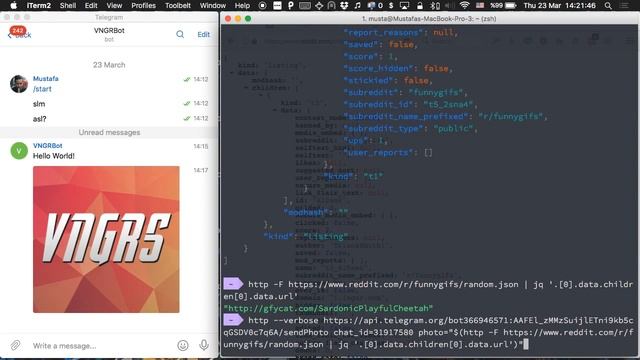The height and width of the screenshot is (360, 640).
Task: Open the Wi-Fi status menu
Action: (464, 5)
